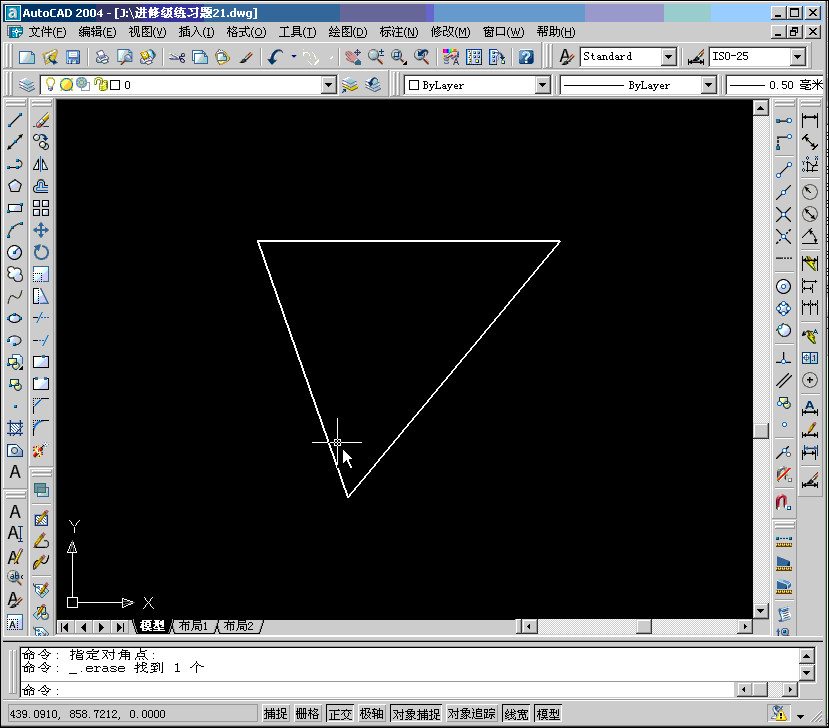829x728 pixels.
Task: Click the Erase tool
Action: pyautogui.click(x=41, y=120)
